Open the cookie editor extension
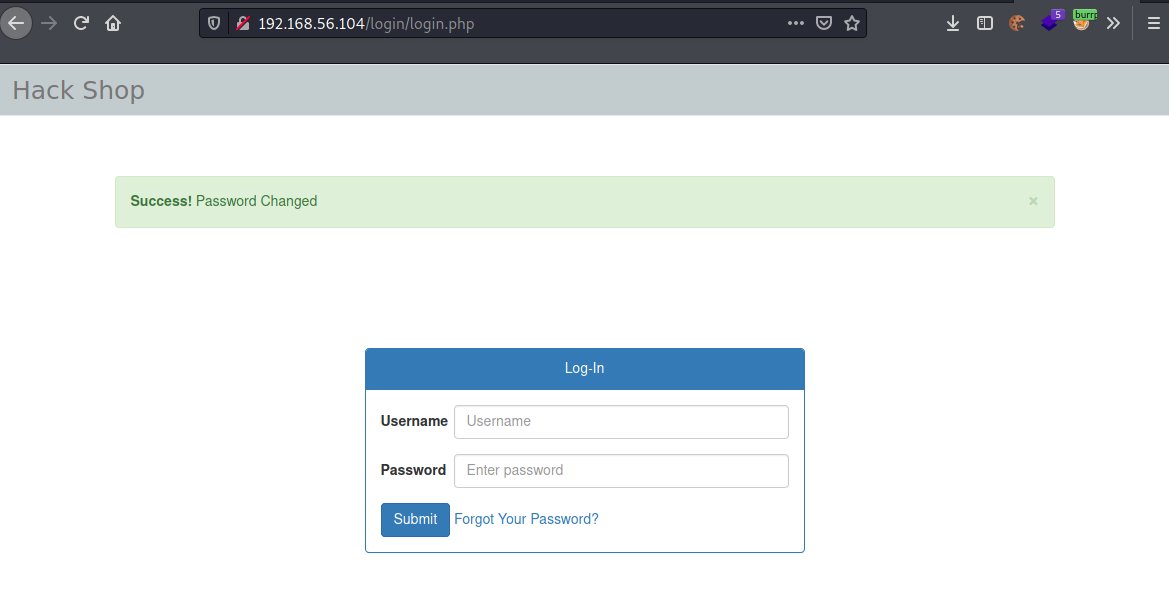 [1016, 22]
